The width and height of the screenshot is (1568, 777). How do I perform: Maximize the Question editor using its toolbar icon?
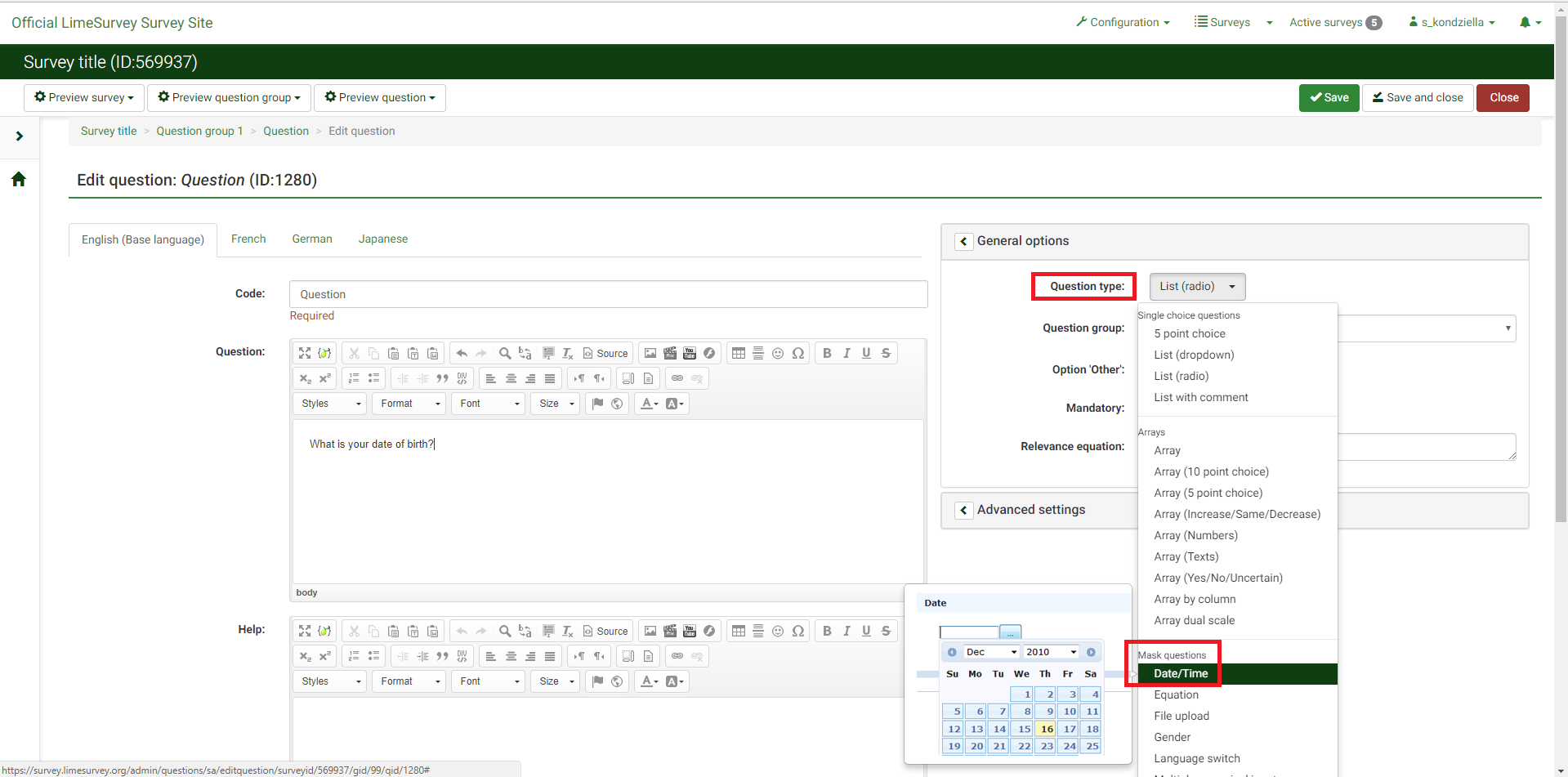pyautogui.click(x=305, y=353)
